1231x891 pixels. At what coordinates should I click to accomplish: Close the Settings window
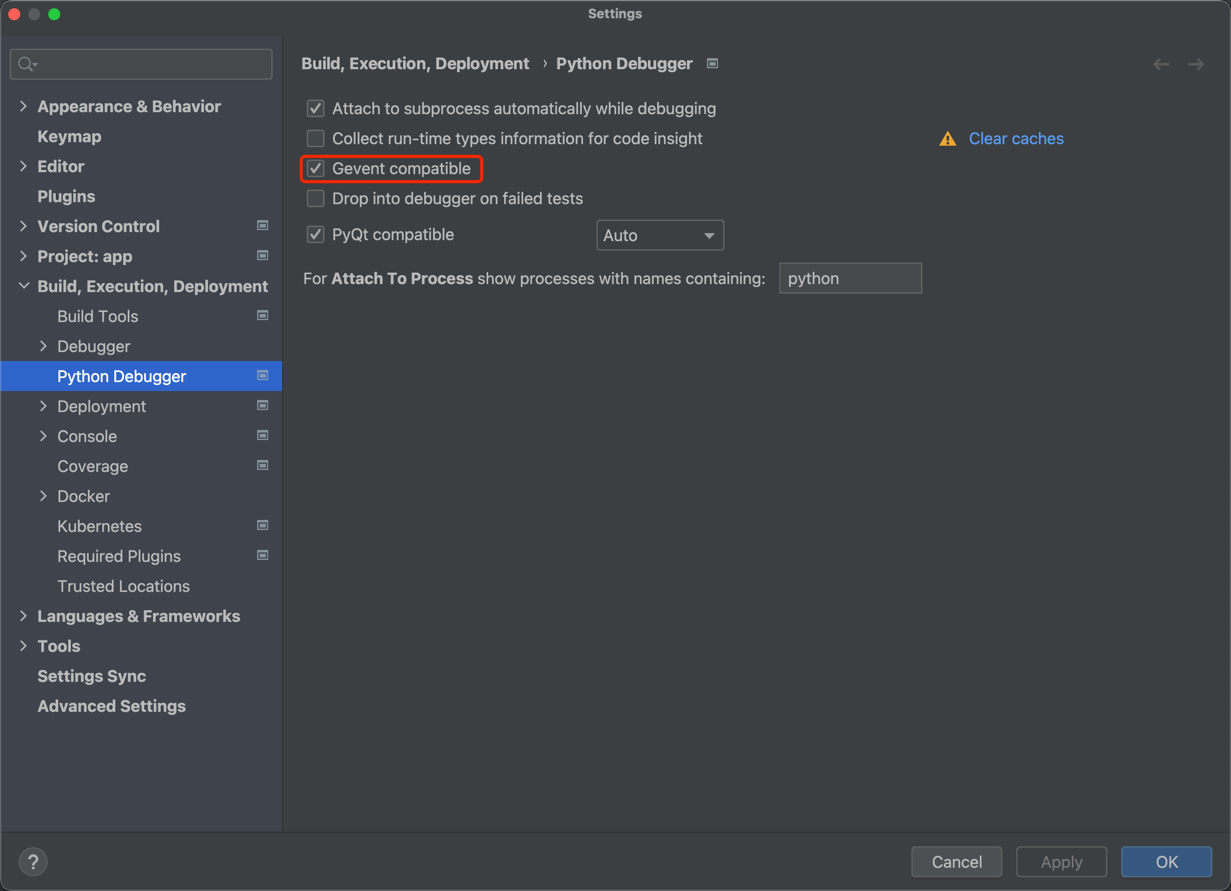[x=14, y=14]
